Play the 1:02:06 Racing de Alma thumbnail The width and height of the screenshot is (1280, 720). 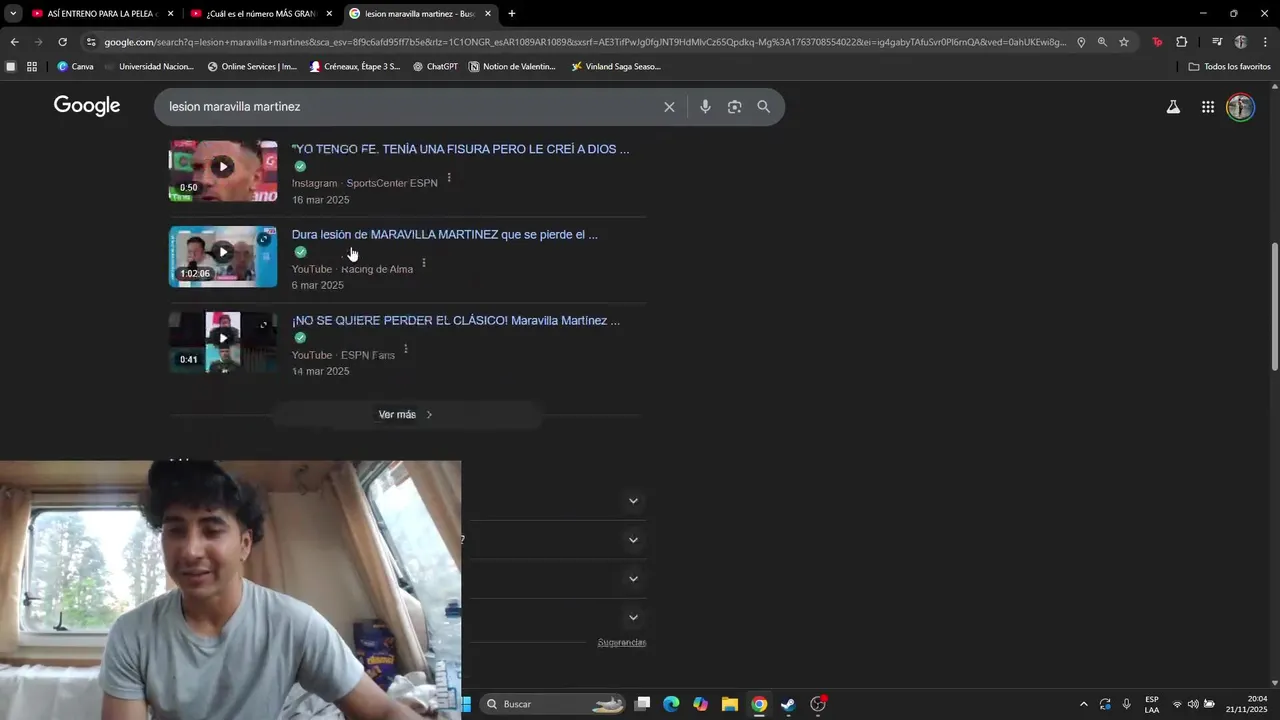[x=223, y=257]
